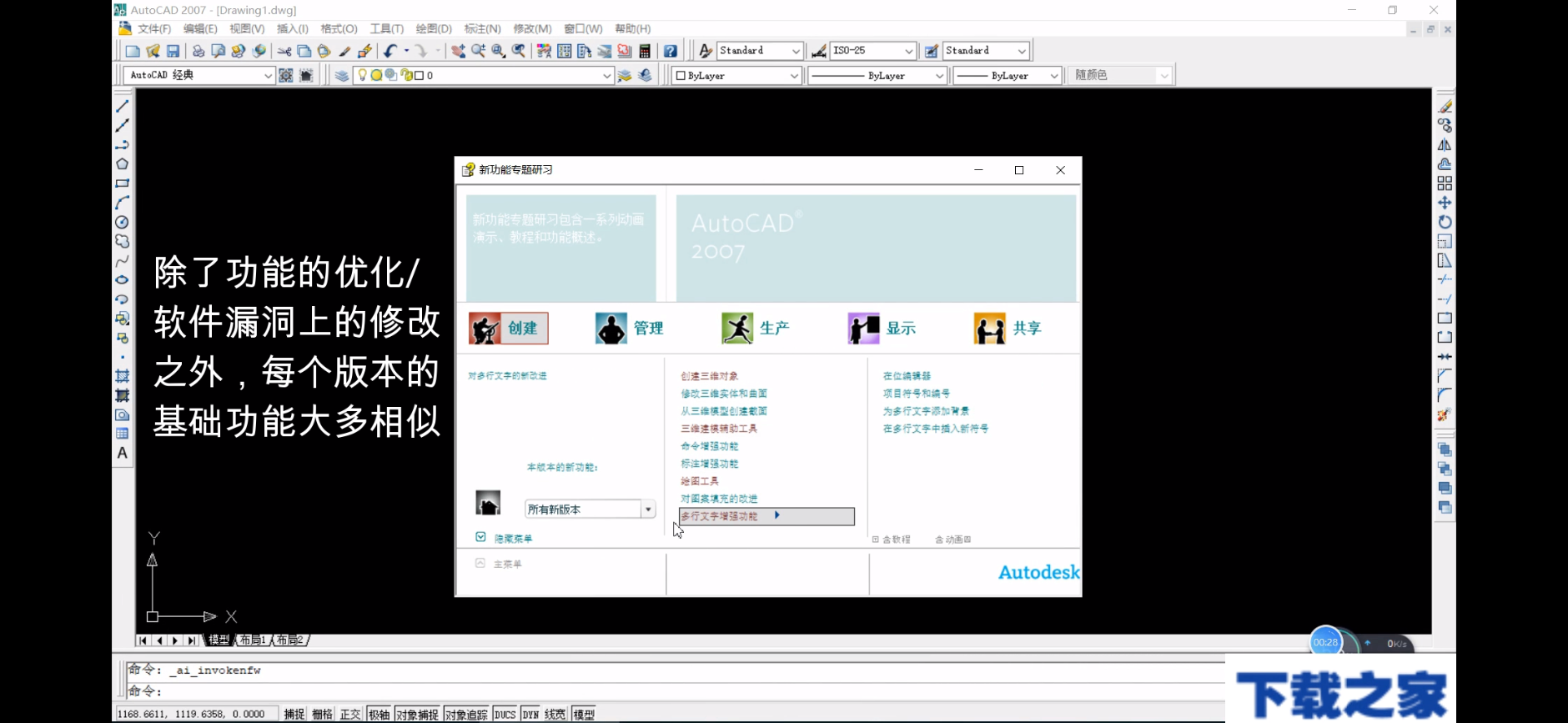Click the Zoom Realtime magnifier icon
The height and width of the screenshot is (723, 1568).
pos(478,51)
